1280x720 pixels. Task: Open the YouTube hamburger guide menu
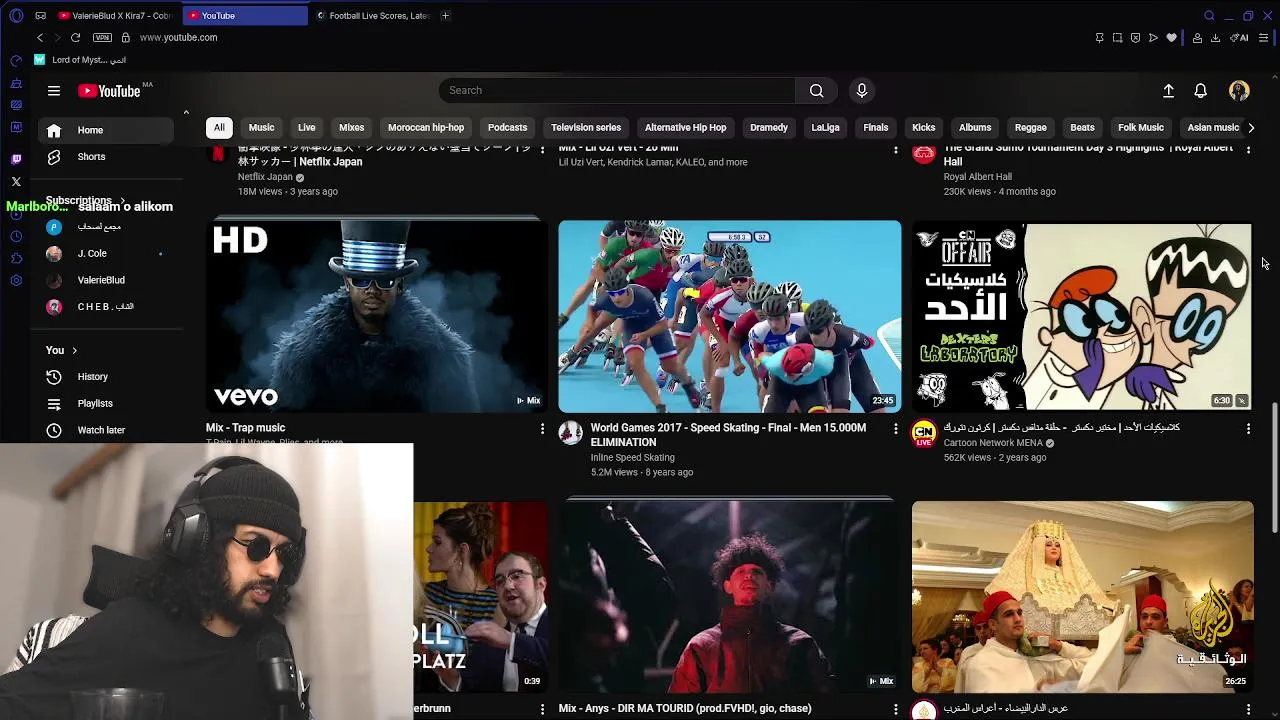54,91
